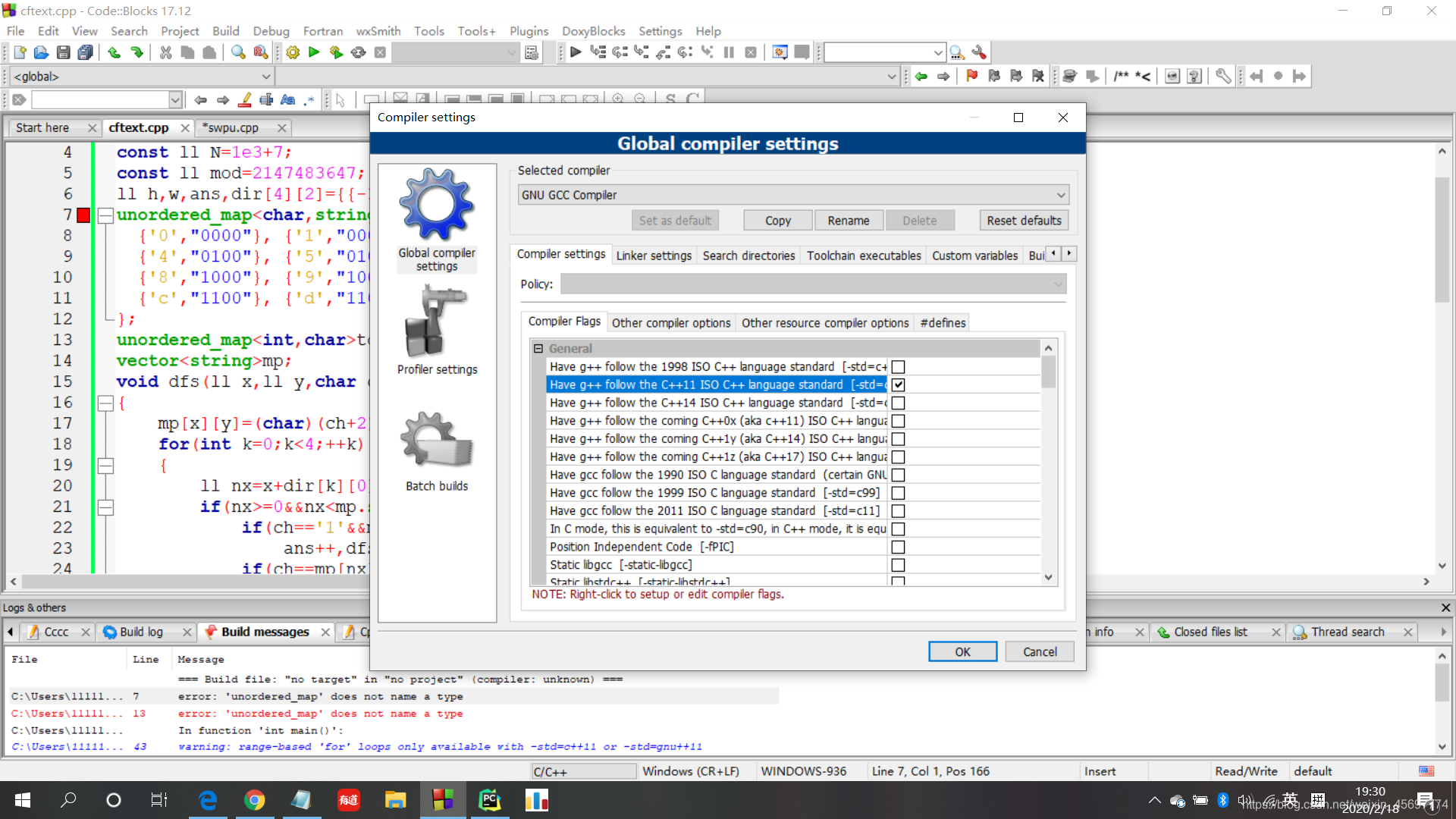
Task: Click the jump back green arrow icon
Action: (x=921, y=76)
